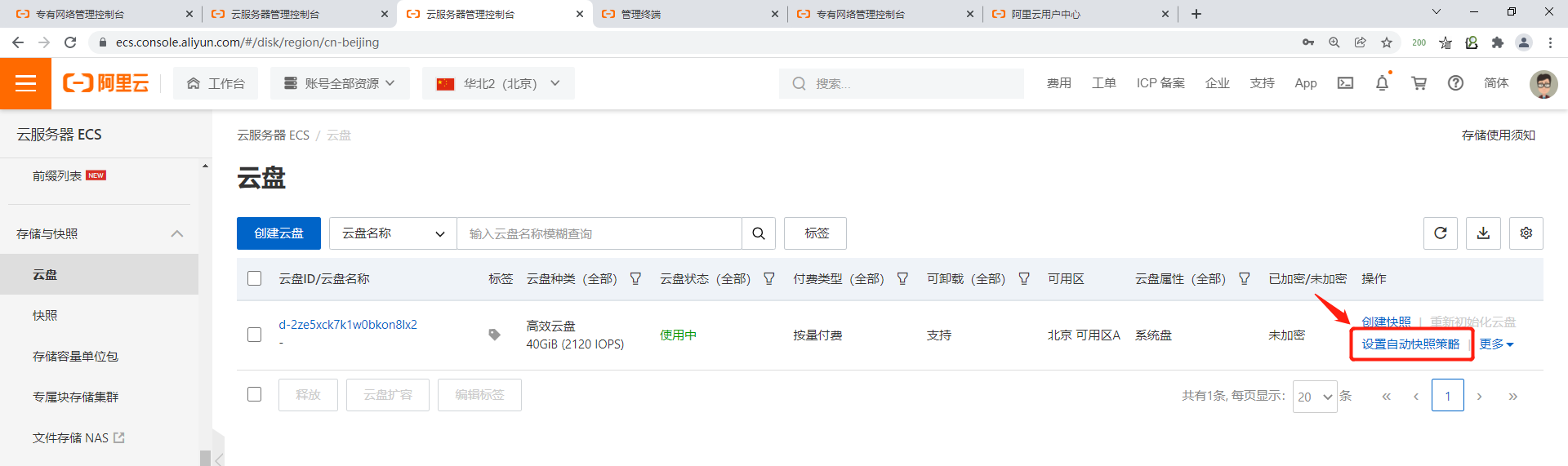The height and width of the screenshot is (466, 1568).
Task: Check the d-2ze5xck7k1w0bkon8lx2 disk row
Action: tap(255, 335)
